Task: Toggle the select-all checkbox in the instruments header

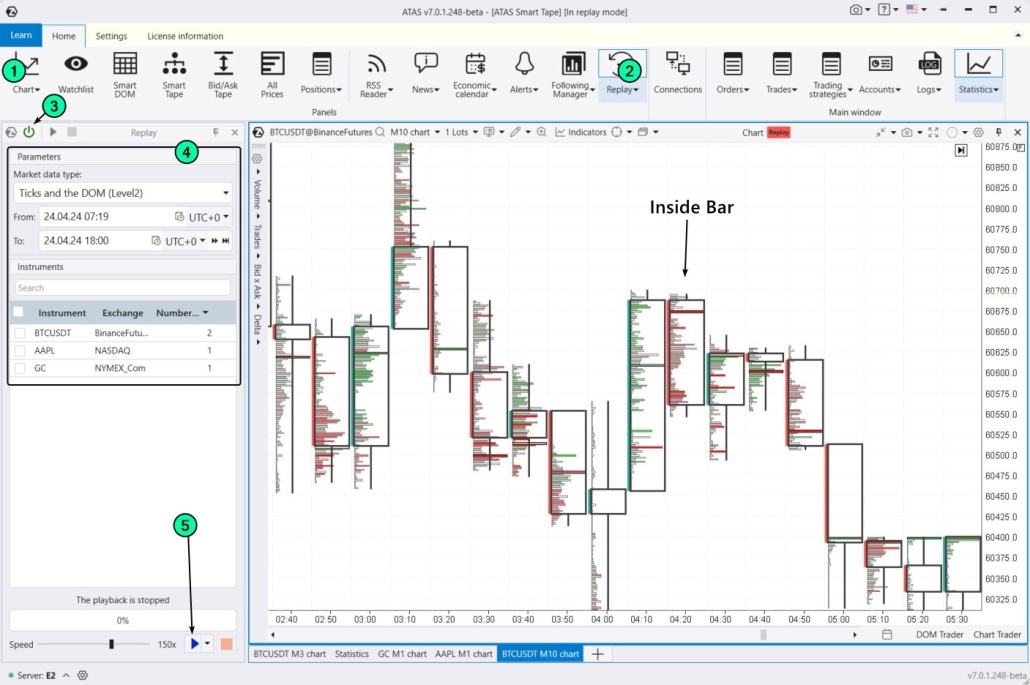Action: click(17, 312)
